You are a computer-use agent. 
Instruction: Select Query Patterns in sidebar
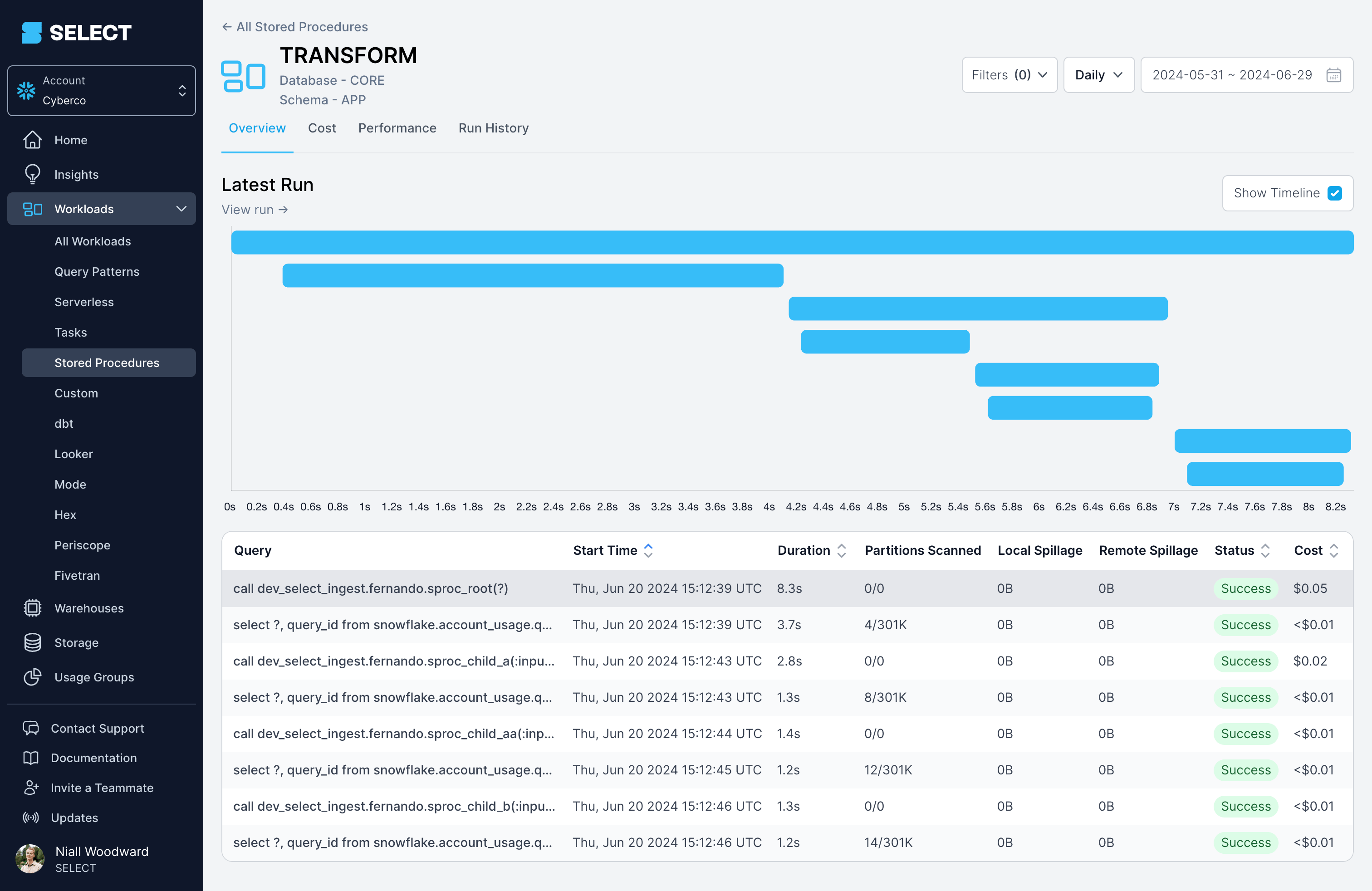tap(97, 271)
